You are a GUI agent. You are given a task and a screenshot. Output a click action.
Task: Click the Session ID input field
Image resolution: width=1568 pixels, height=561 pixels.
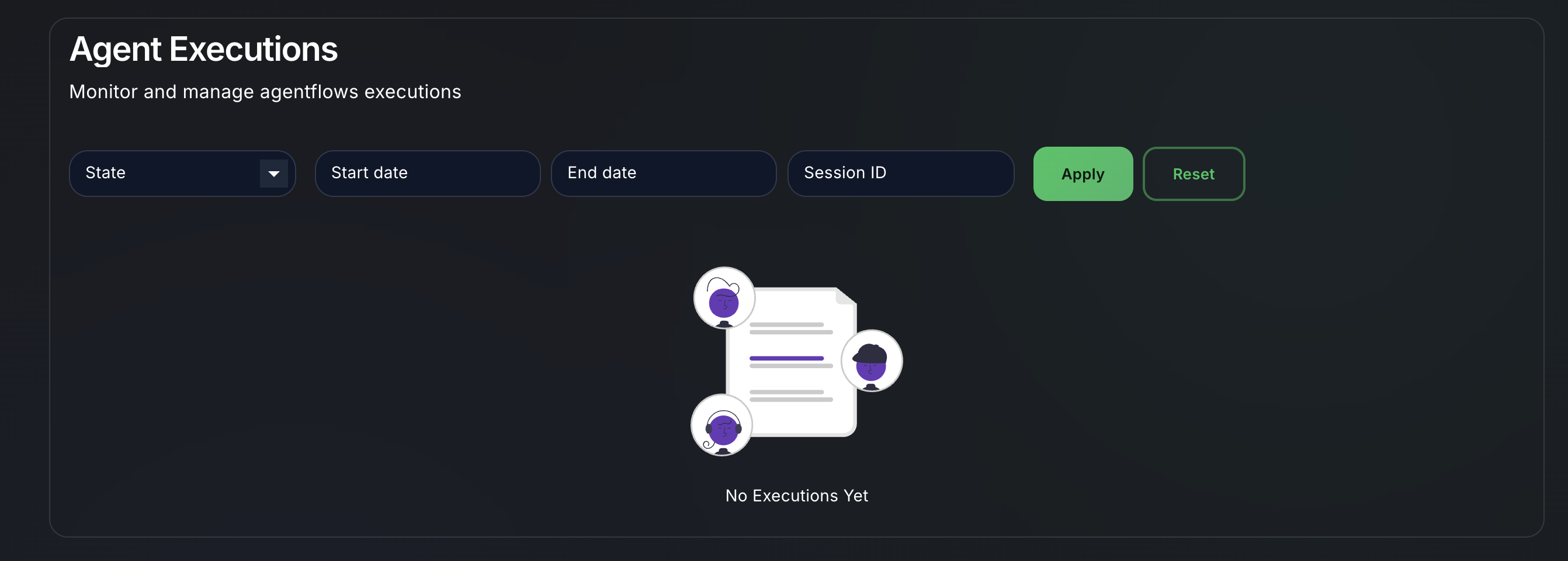901,173
